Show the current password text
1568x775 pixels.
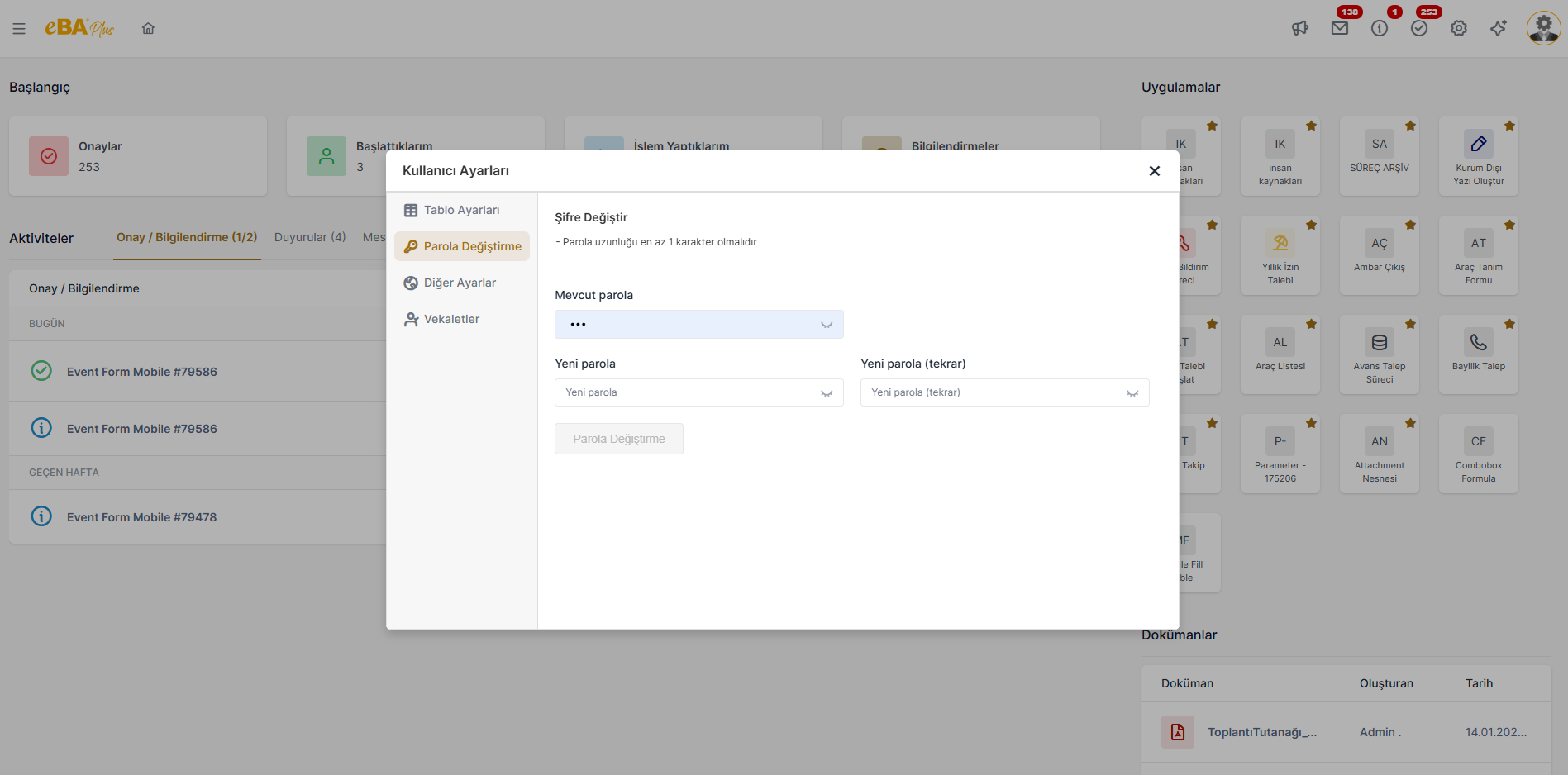click(x=827, y=325)
